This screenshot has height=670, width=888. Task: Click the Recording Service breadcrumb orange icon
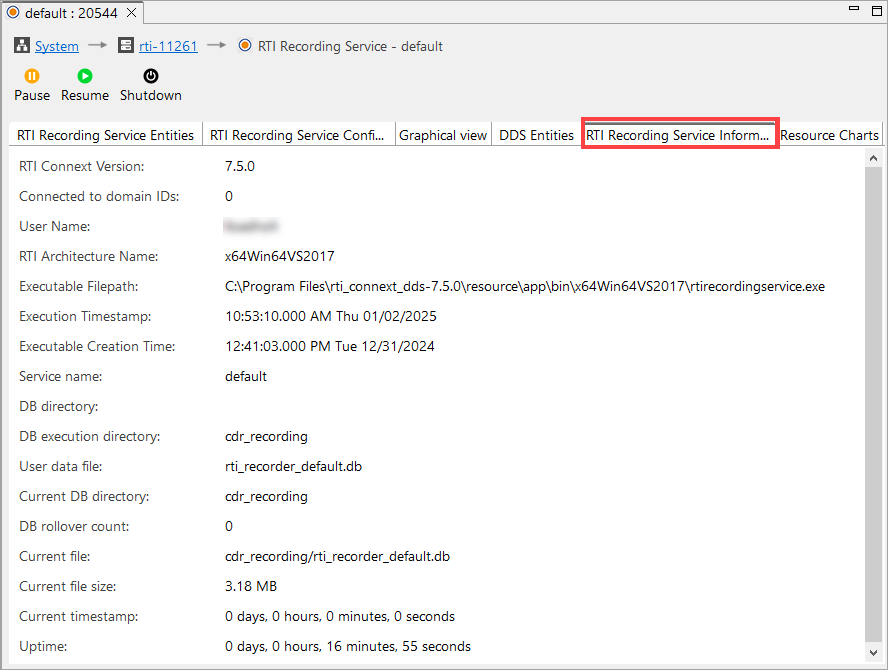tap(245, 45)
